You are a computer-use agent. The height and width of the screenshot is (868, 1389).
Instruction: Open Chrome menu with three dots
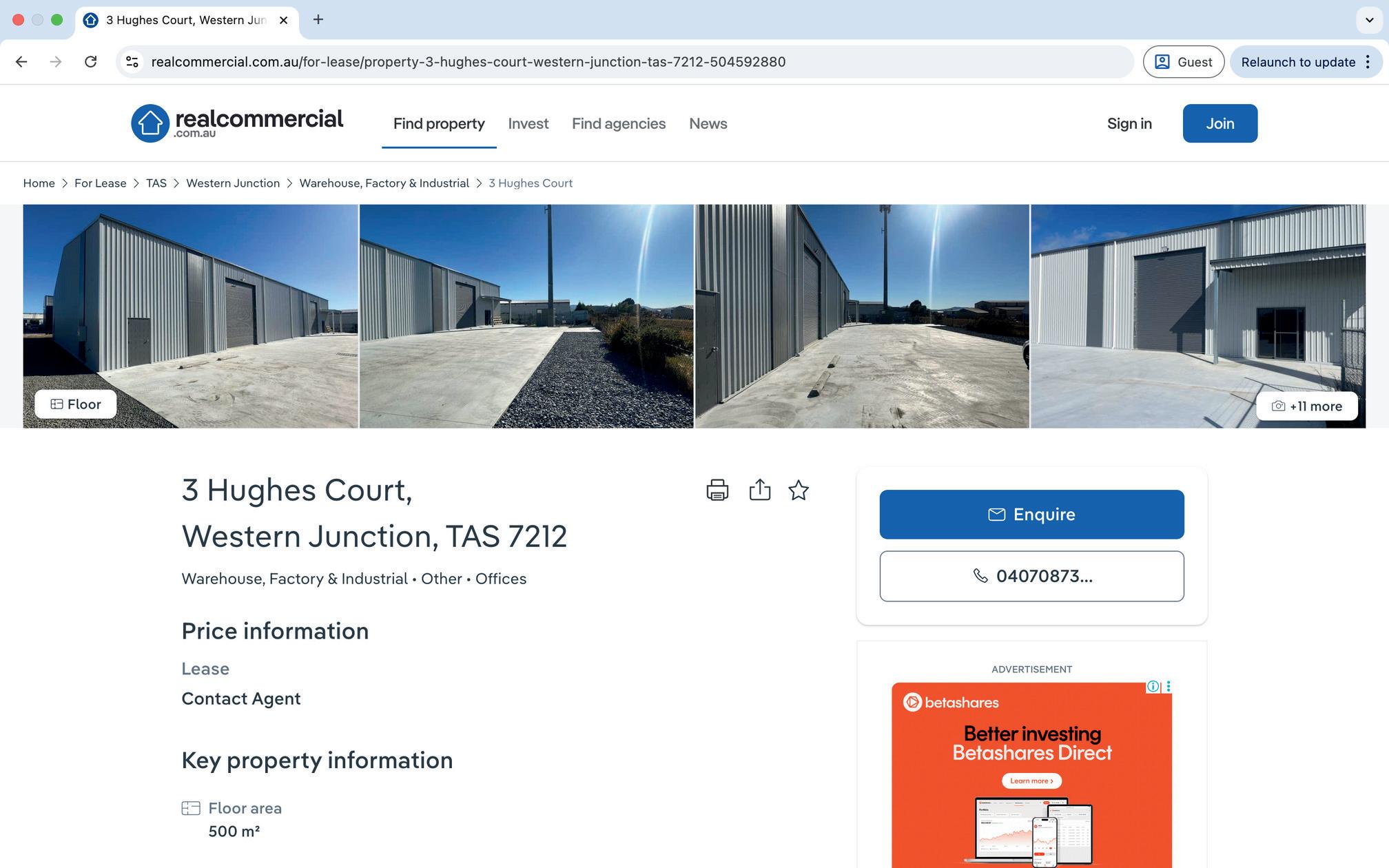(x=1368, y=62)
